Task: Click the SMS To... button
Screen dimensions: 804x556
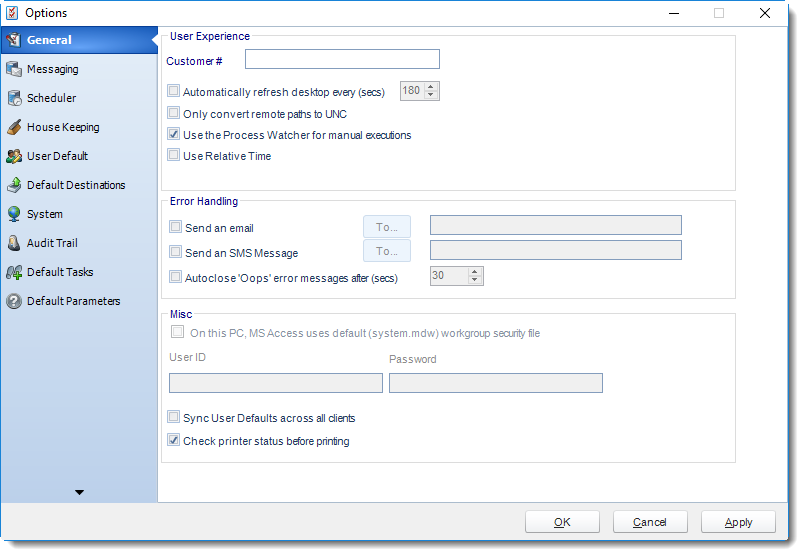Action: pos(387,251)
